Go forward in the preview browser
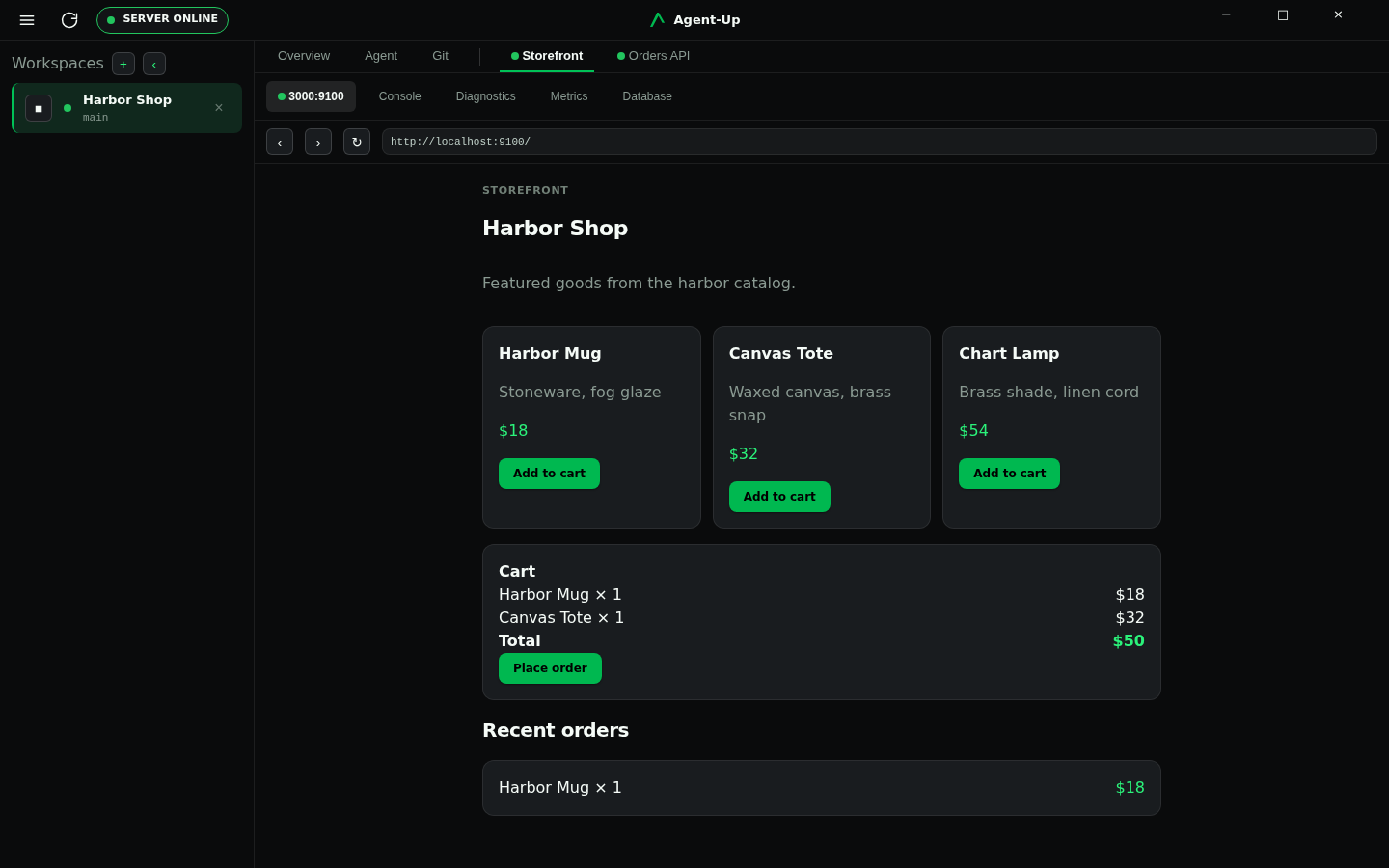Image resolution: width=1389 pixels, height=868 pixels. tap(318, 142)
